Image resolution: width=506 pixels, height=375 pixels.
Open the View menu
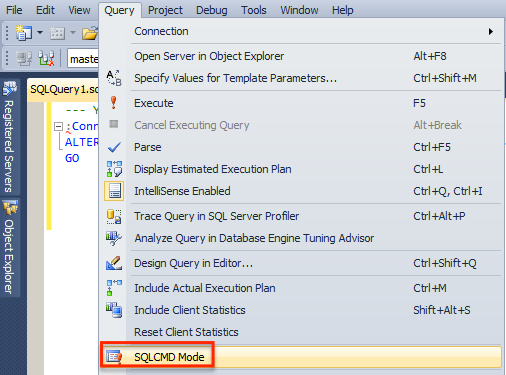tap(79, 10)
